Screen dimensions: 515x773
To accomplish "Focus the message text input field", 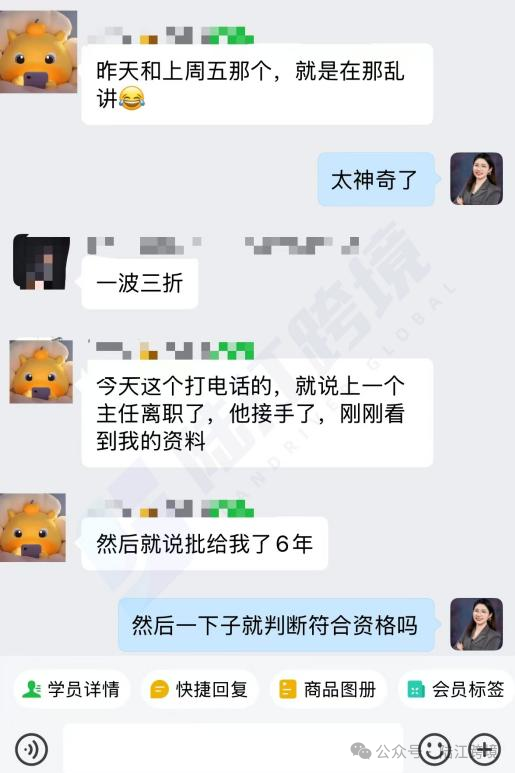I will 233,749.
